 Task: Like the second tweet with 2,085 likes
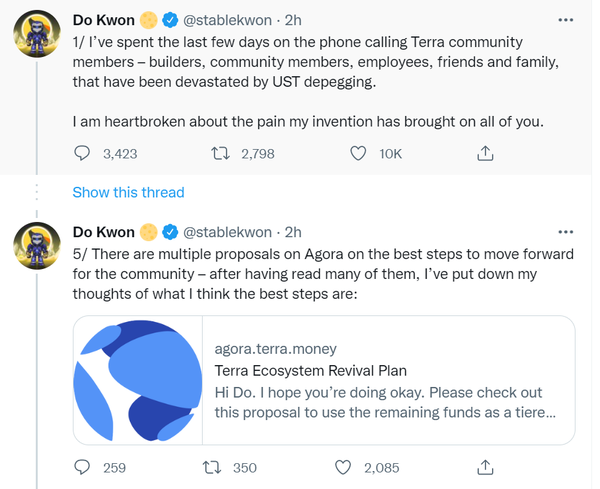click(x=343, y=467)
